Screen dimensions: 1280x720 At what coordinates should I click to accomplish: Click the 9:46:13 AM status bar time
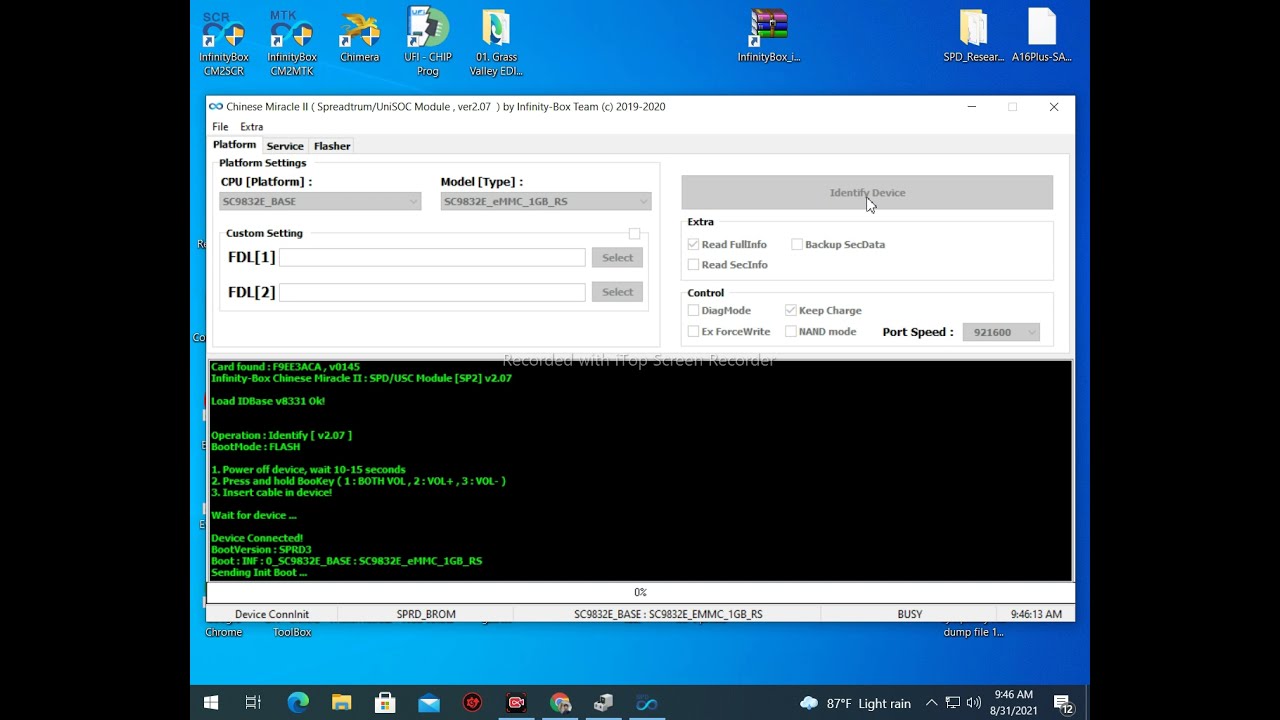(x=1036, y=614)
